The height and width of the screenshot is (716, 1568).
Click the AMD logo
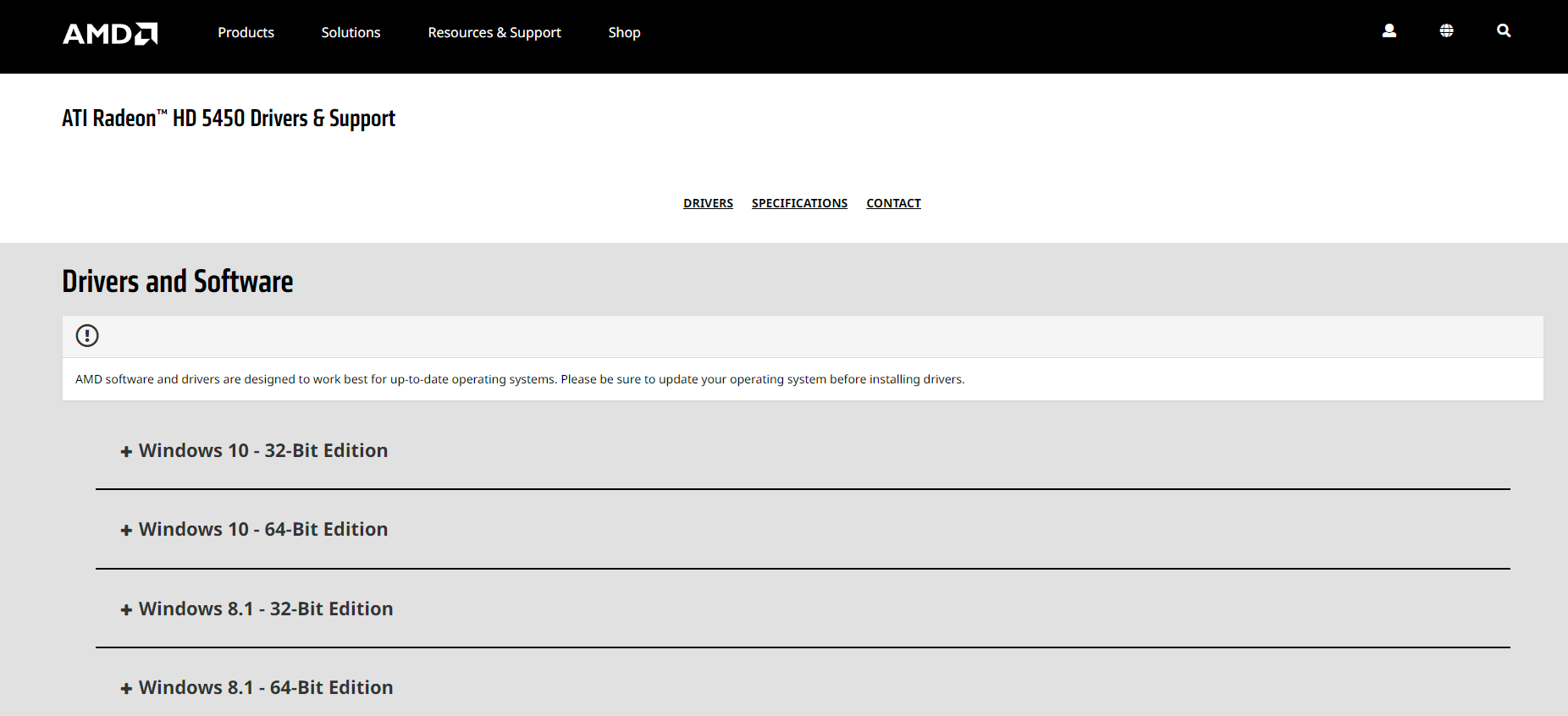110,33
